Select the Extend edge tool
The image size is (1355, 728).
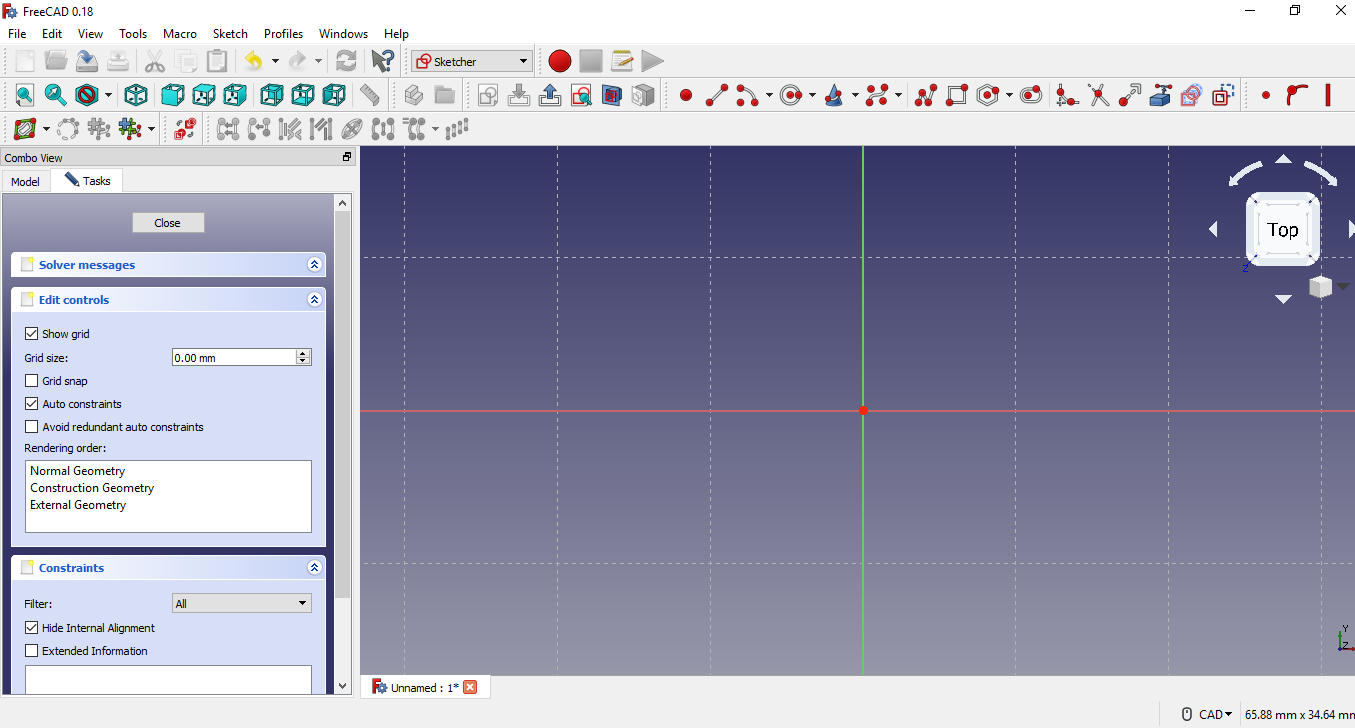pos(1129,95)
